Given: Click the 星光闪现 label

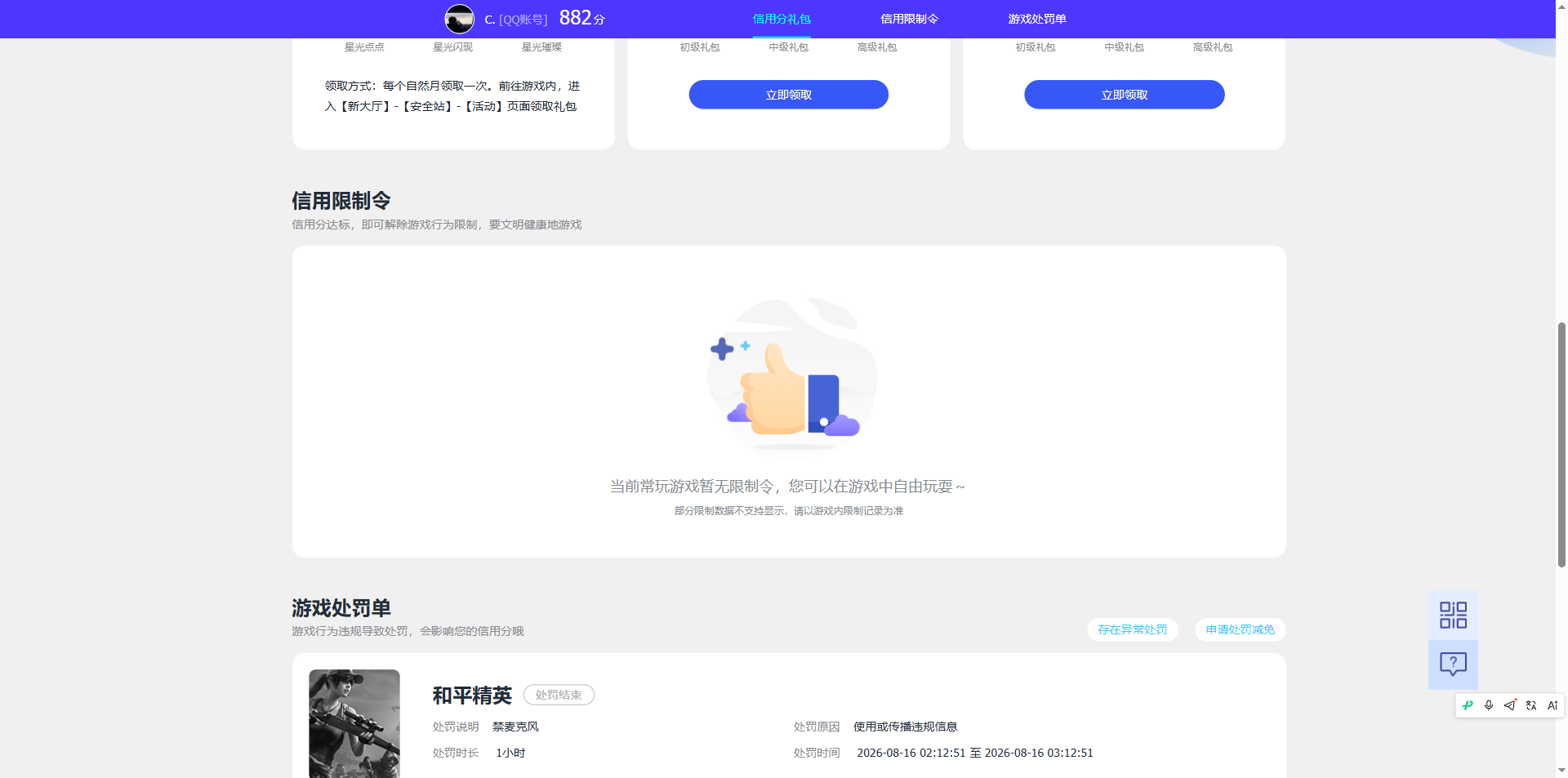Looking at the screenshot, I should coord(453,47).
